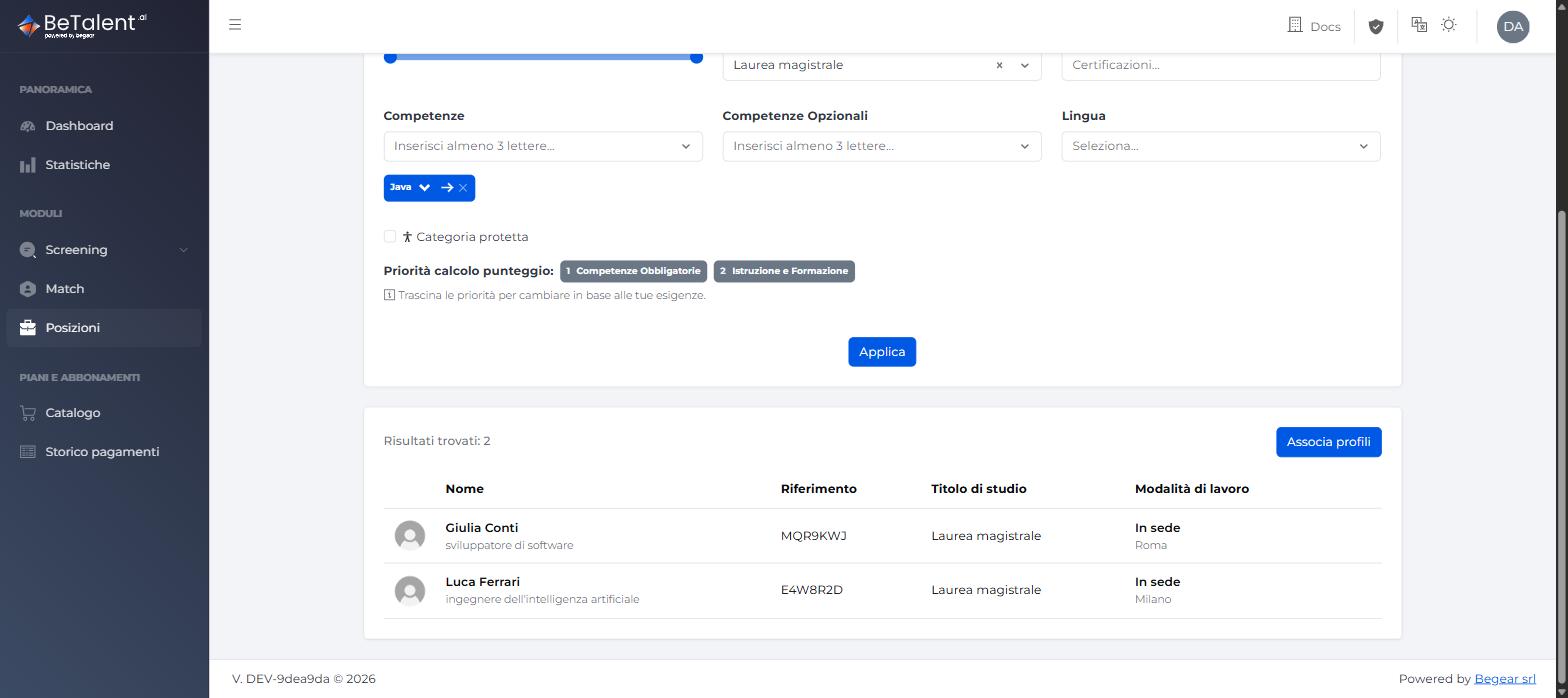Viewport: 1568px width, 698px height.
Task: Click the Istruzione e Formazione priority chip
Action: [784, 271]
